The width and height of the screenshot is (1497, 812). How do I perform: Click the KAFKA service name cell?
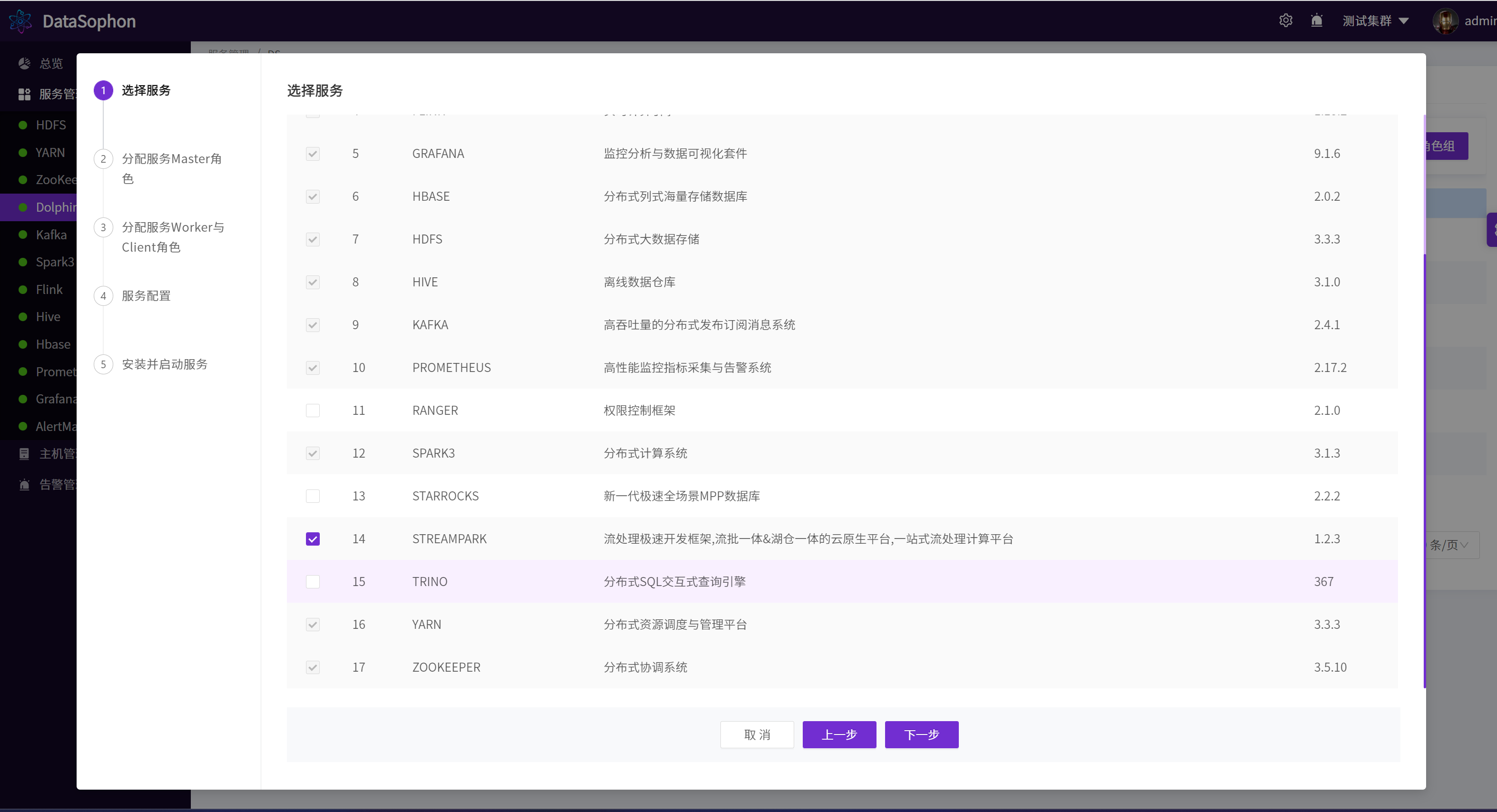[x=430, y=325]
